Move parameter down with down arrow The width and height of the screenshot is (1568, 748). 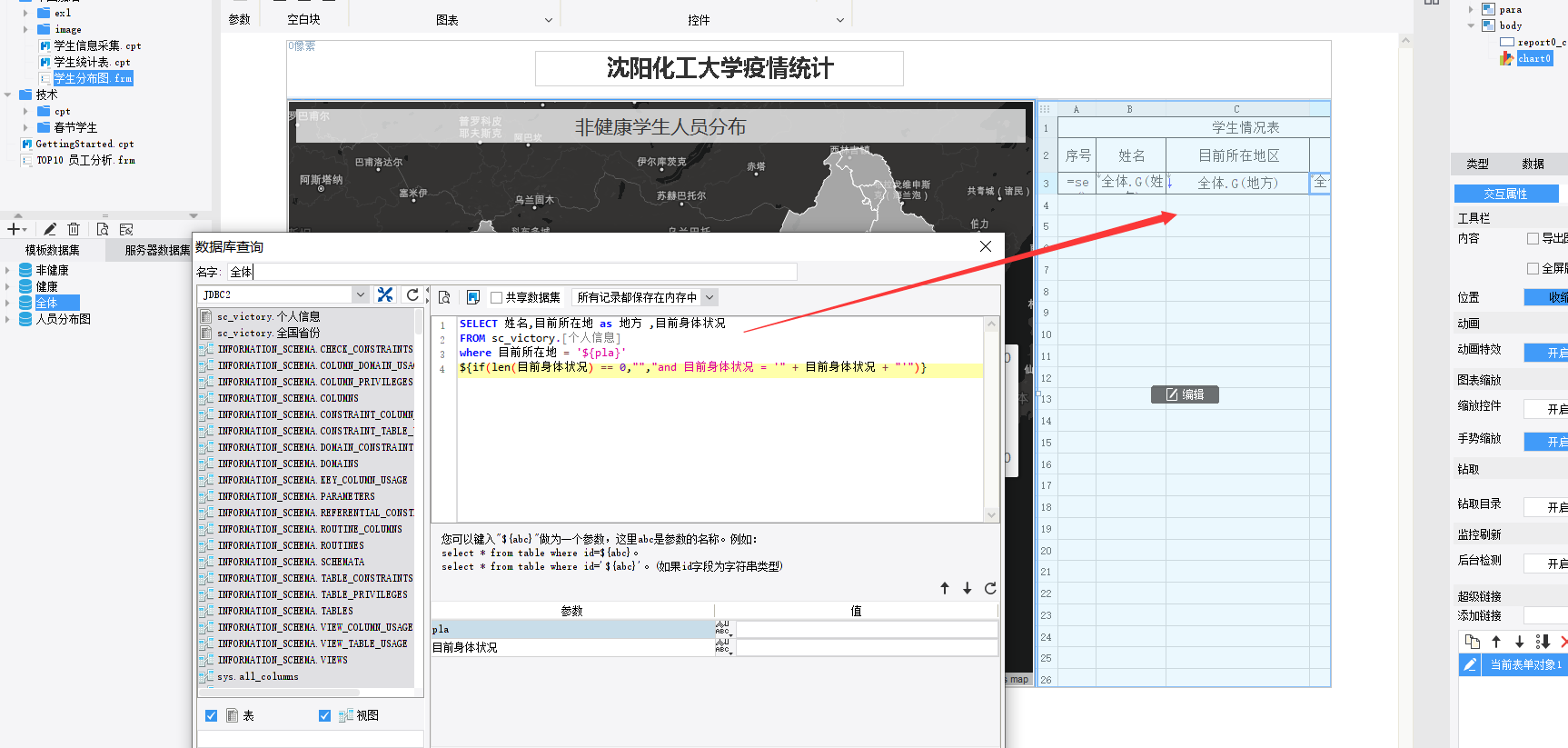pos(968,588)
